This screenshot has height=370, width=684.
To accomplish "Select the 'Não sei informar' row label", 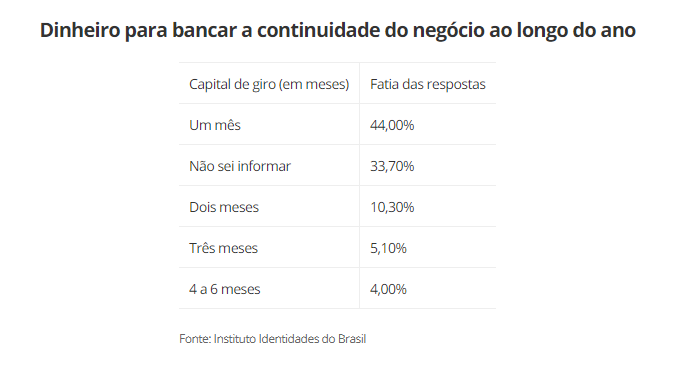I will 239,166.
